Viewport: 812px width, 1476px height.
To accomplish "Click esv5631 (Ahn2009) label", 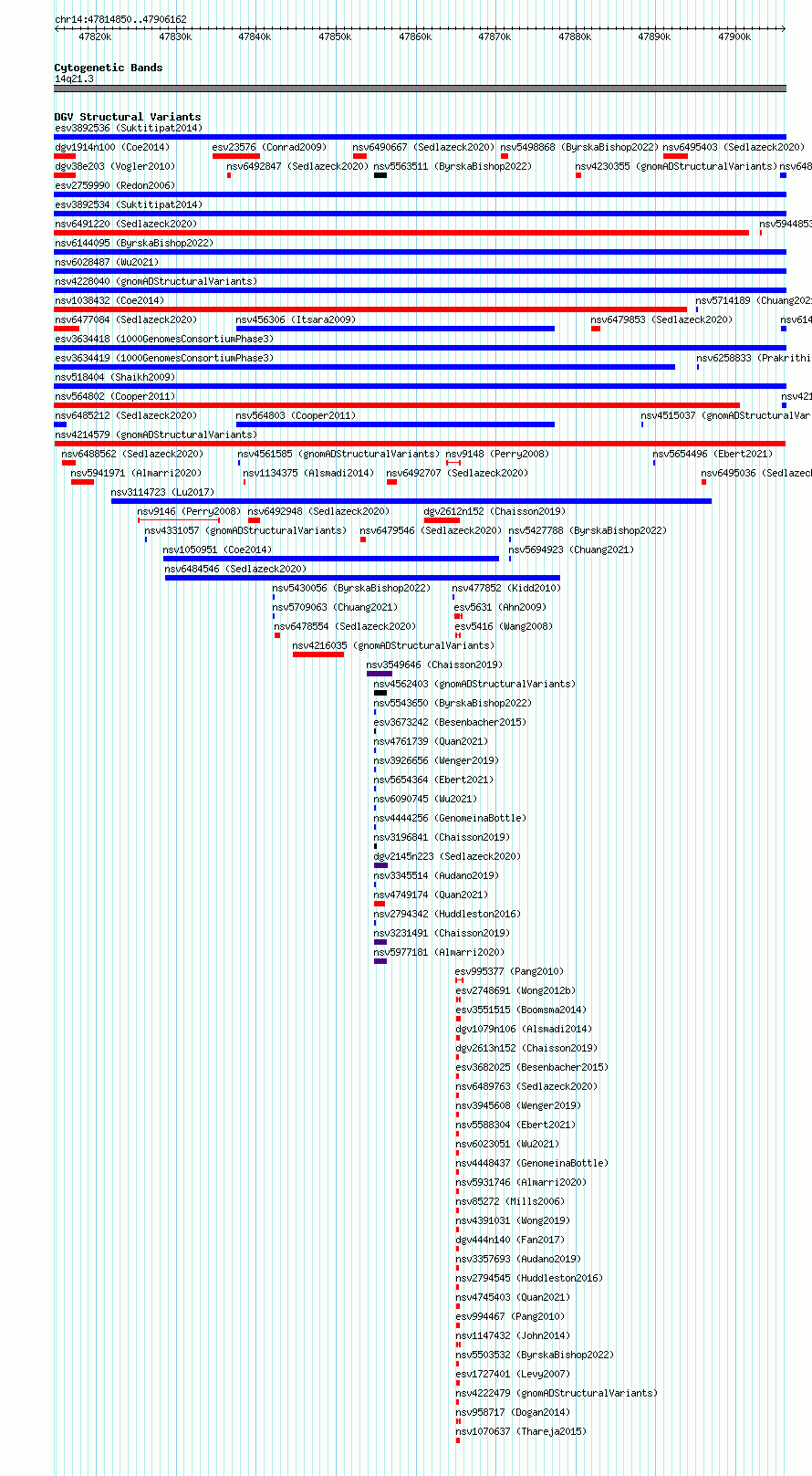I will click(x=500, y=607).
